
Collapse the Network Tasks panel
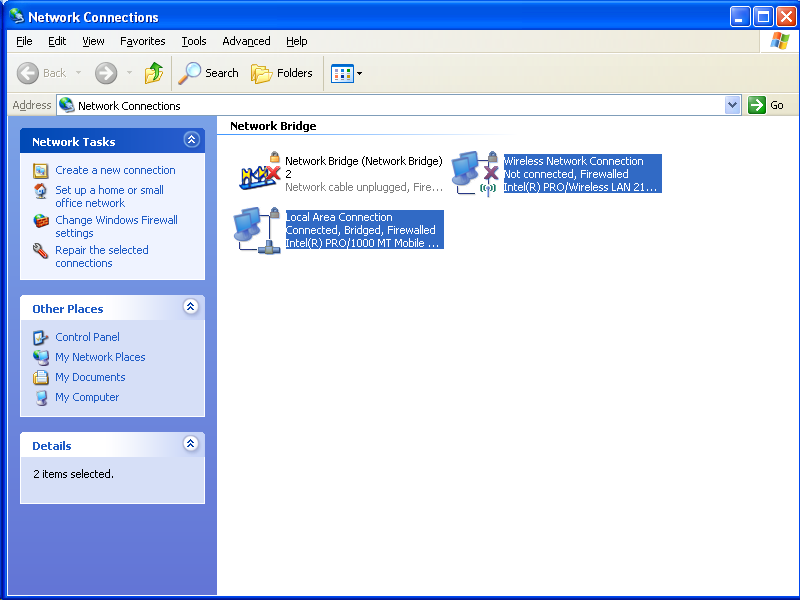point(191,140)
